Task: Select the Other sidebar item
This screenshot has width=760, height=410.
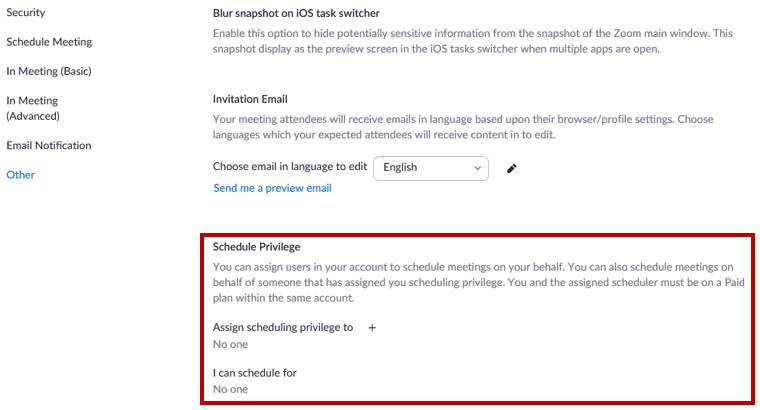Action: click(x=20, y=175)
